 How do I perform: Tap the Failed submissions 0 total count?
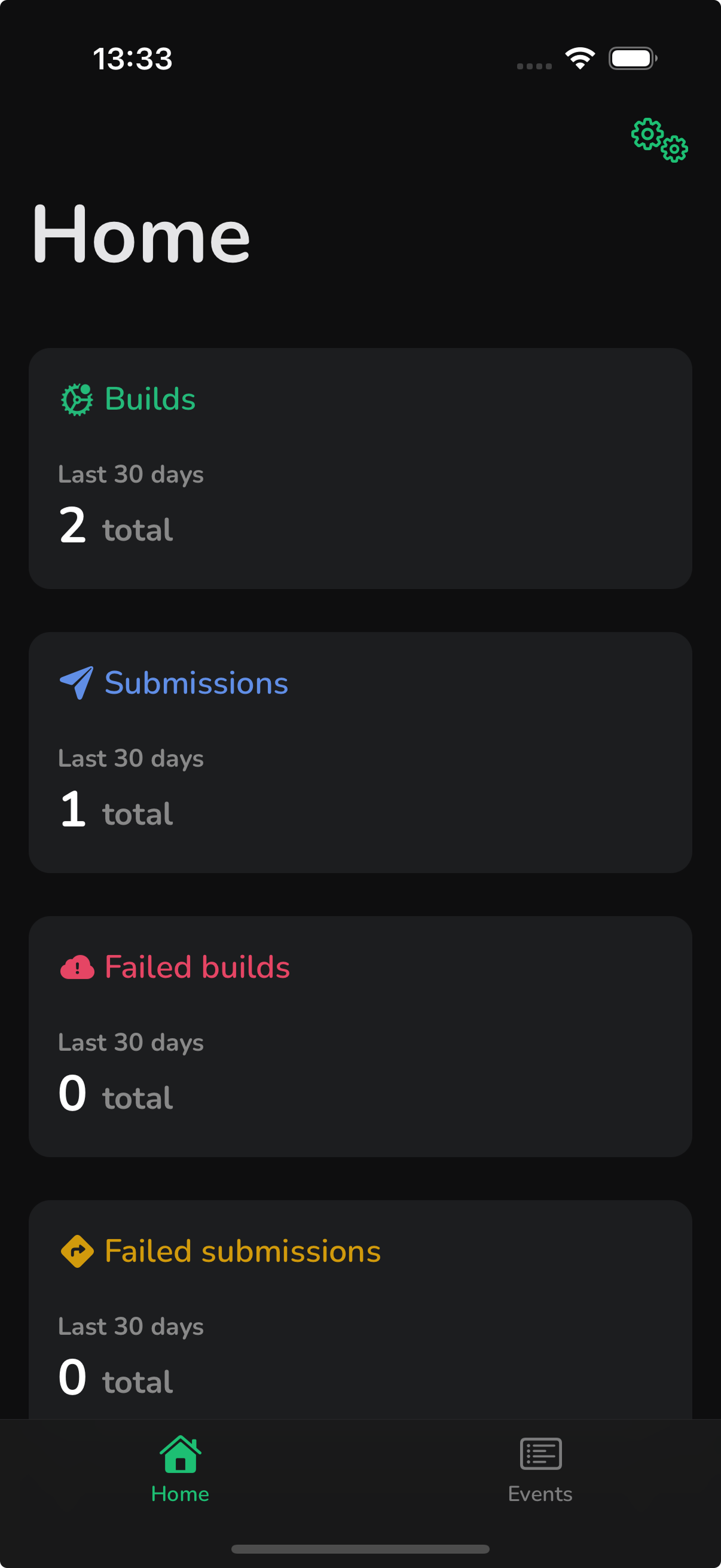115,1378
